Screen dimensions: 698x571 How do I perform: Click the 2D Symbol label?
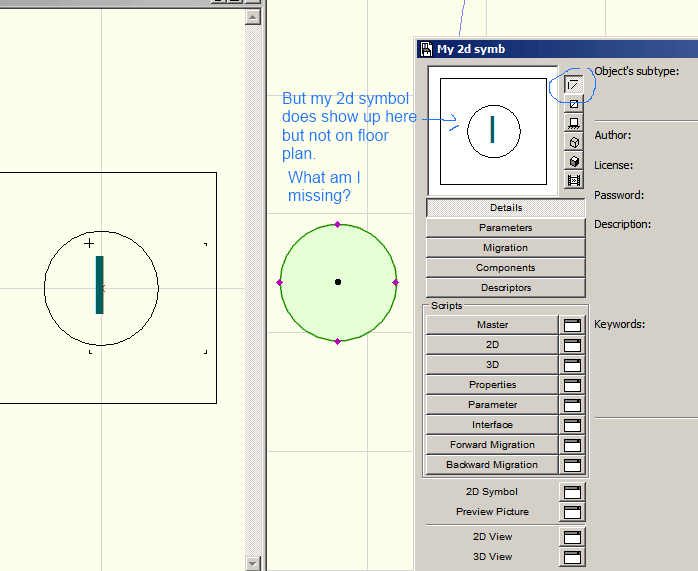[492, 492]
